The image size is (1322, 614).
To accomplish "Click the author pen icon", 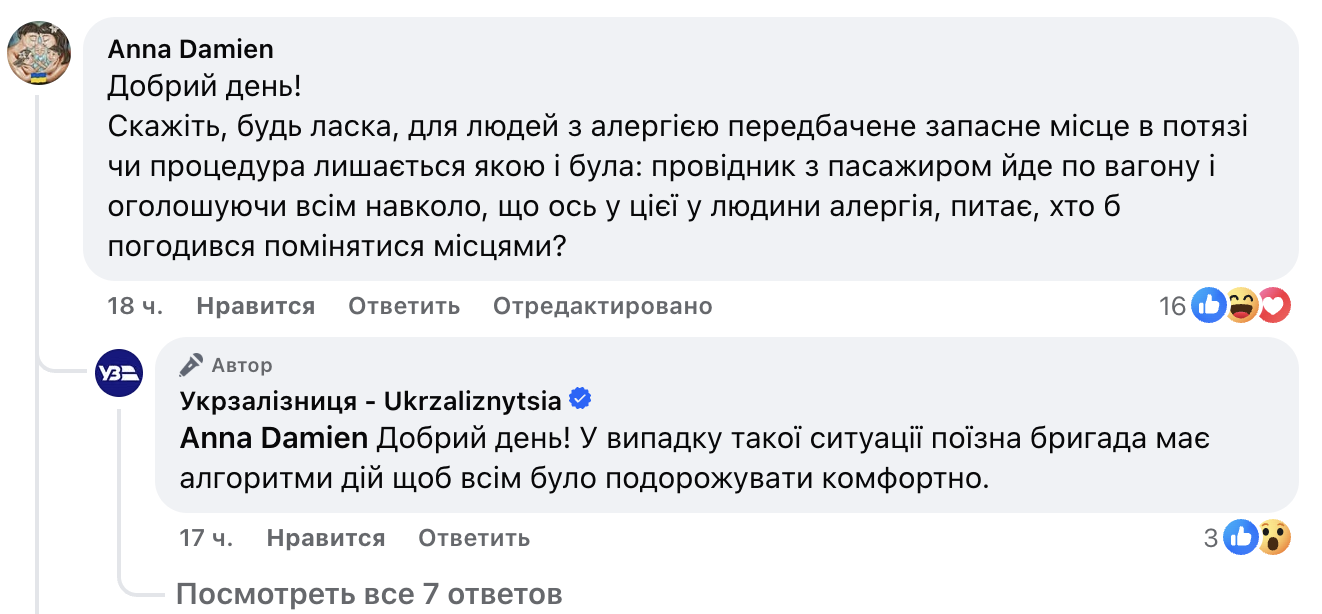I will pyautogui.click(x=191, y=365).
